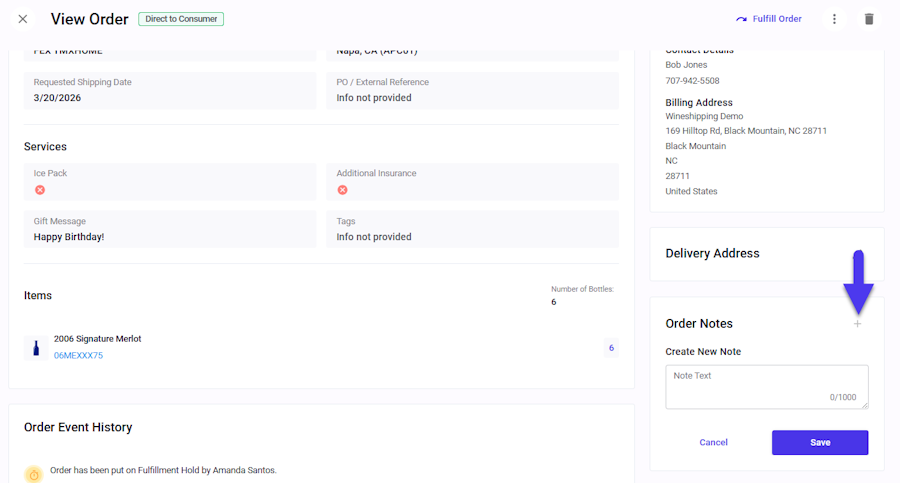Image resolution: width=900 pixels, height=483 pixels.
Task: Click the Fulfill Order button
Action: (768, 19)
